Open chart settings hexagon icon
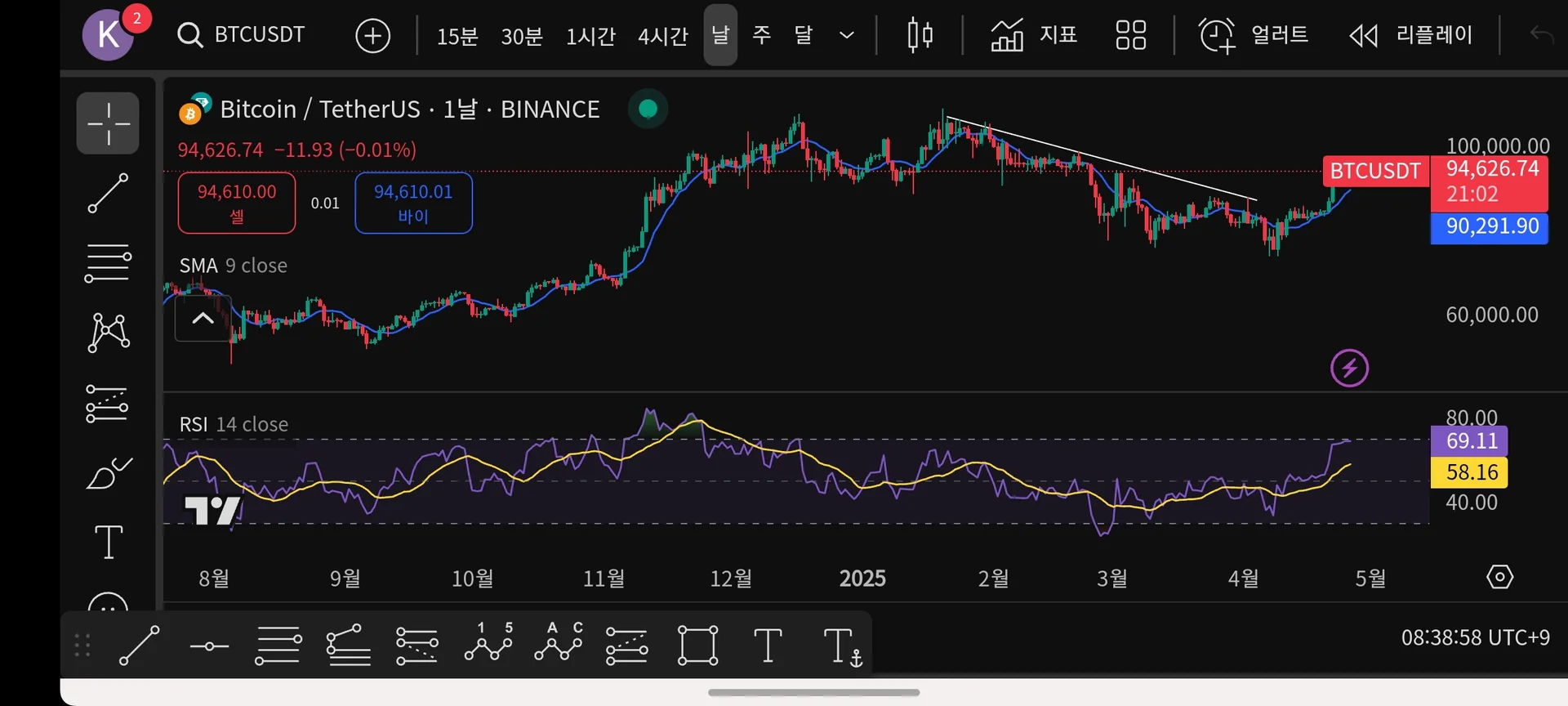Image resolution: width=1568 pixels, height=706 pixels. pyautogui.click(x=1499, y=577)
